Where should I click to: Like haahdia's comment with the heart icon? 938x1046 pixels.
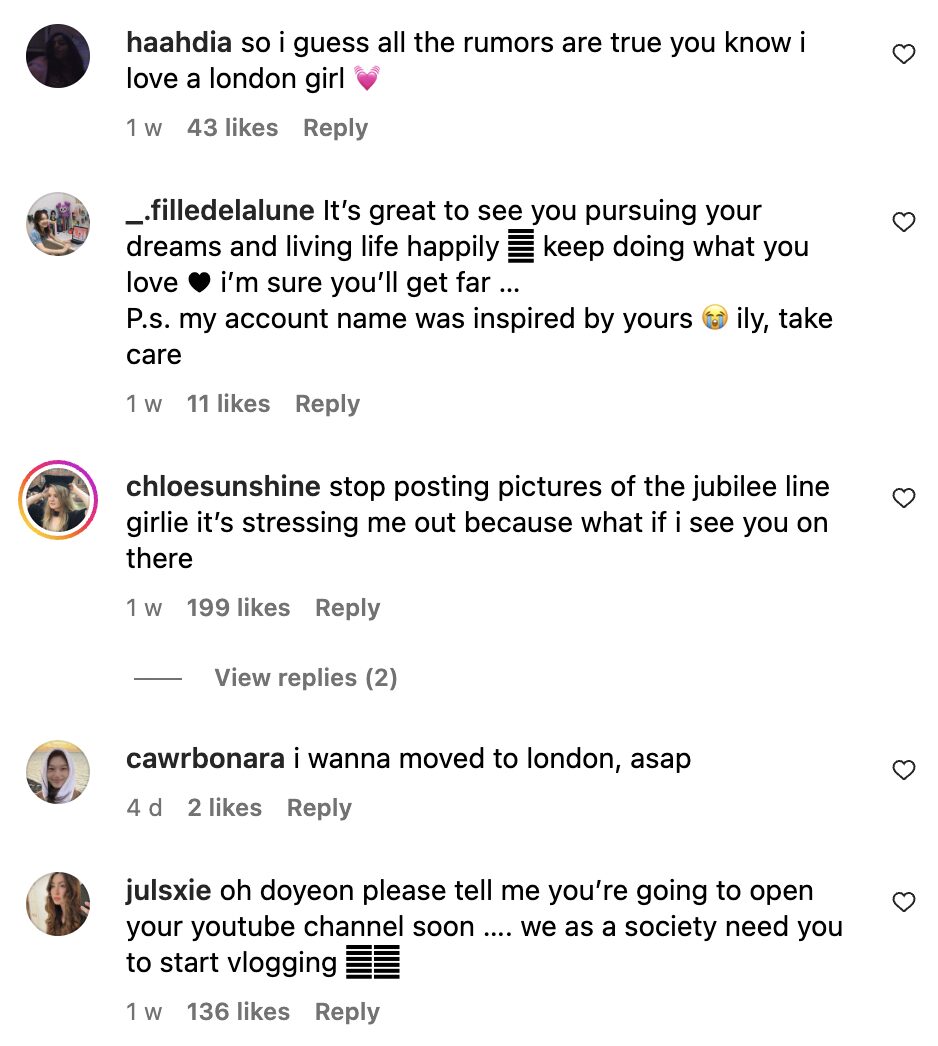pyautogui.click(x=903, y=55)
